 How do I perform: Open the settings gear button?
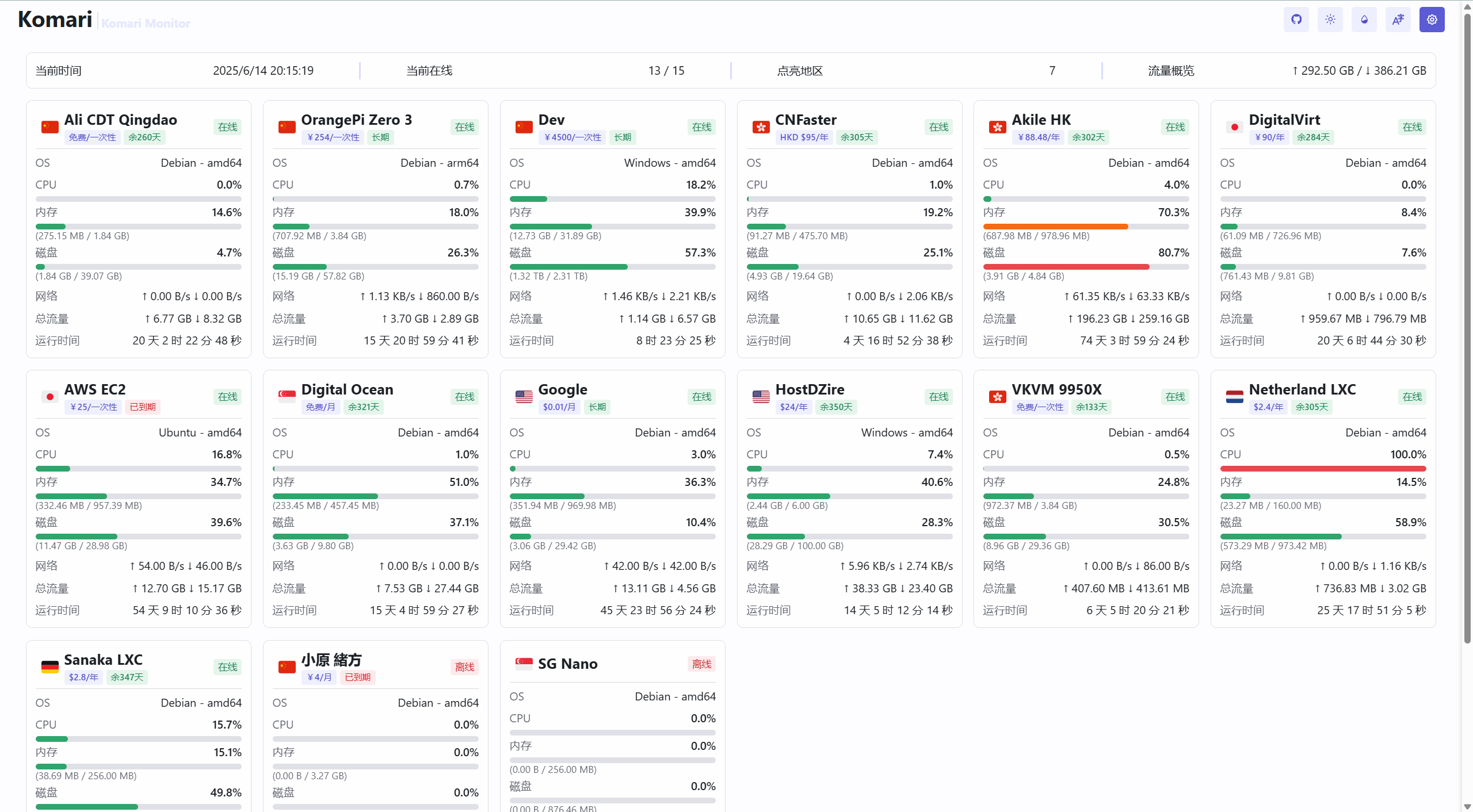(1432, 20)
